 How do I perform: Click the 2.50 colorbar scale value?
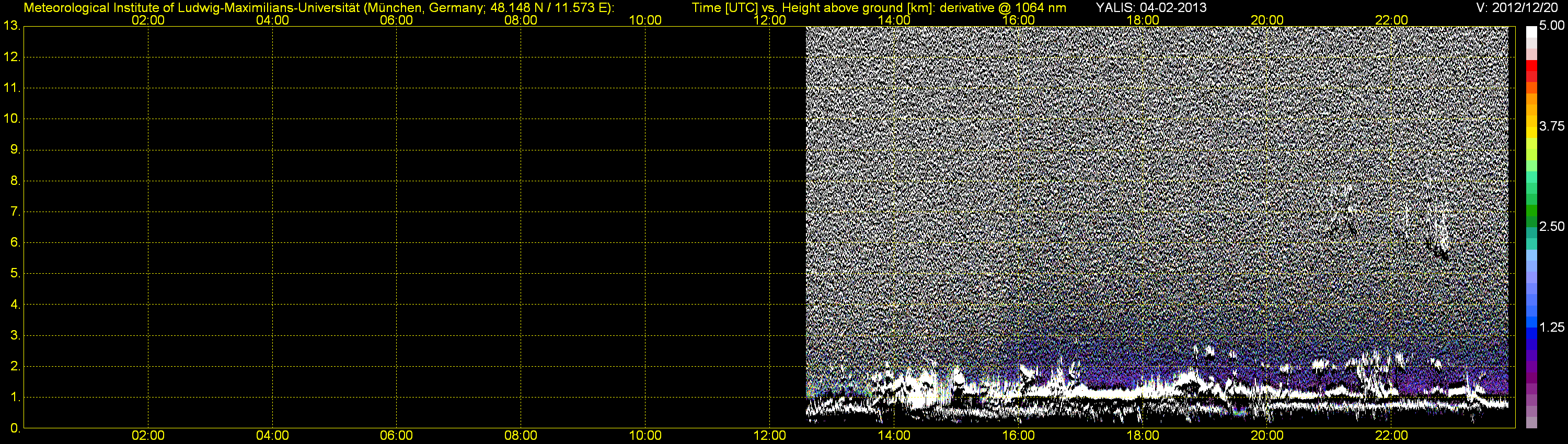[x=1552, y=226]
